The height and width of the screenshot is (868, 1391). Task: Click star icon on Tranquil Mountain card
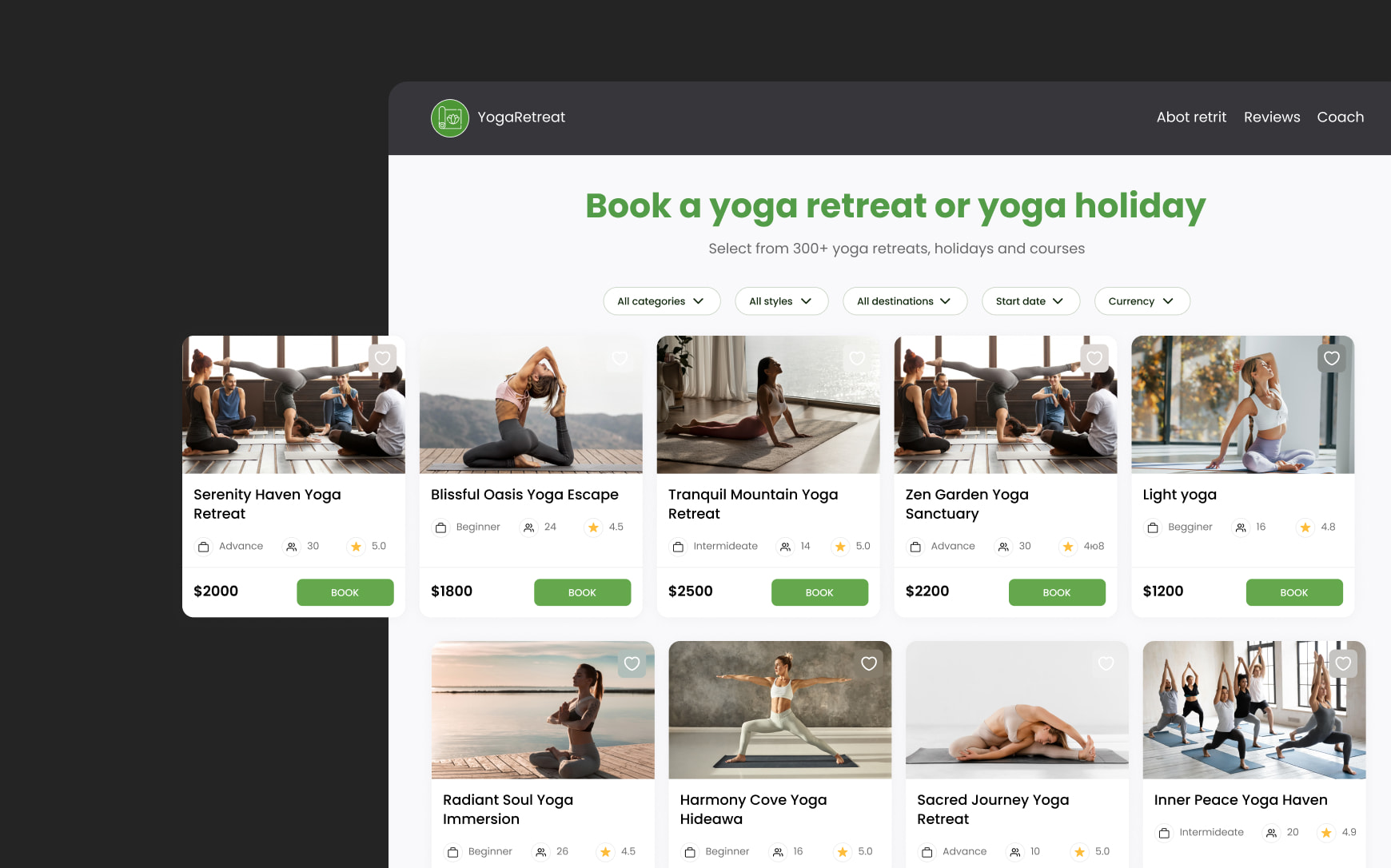click(839, 547)
